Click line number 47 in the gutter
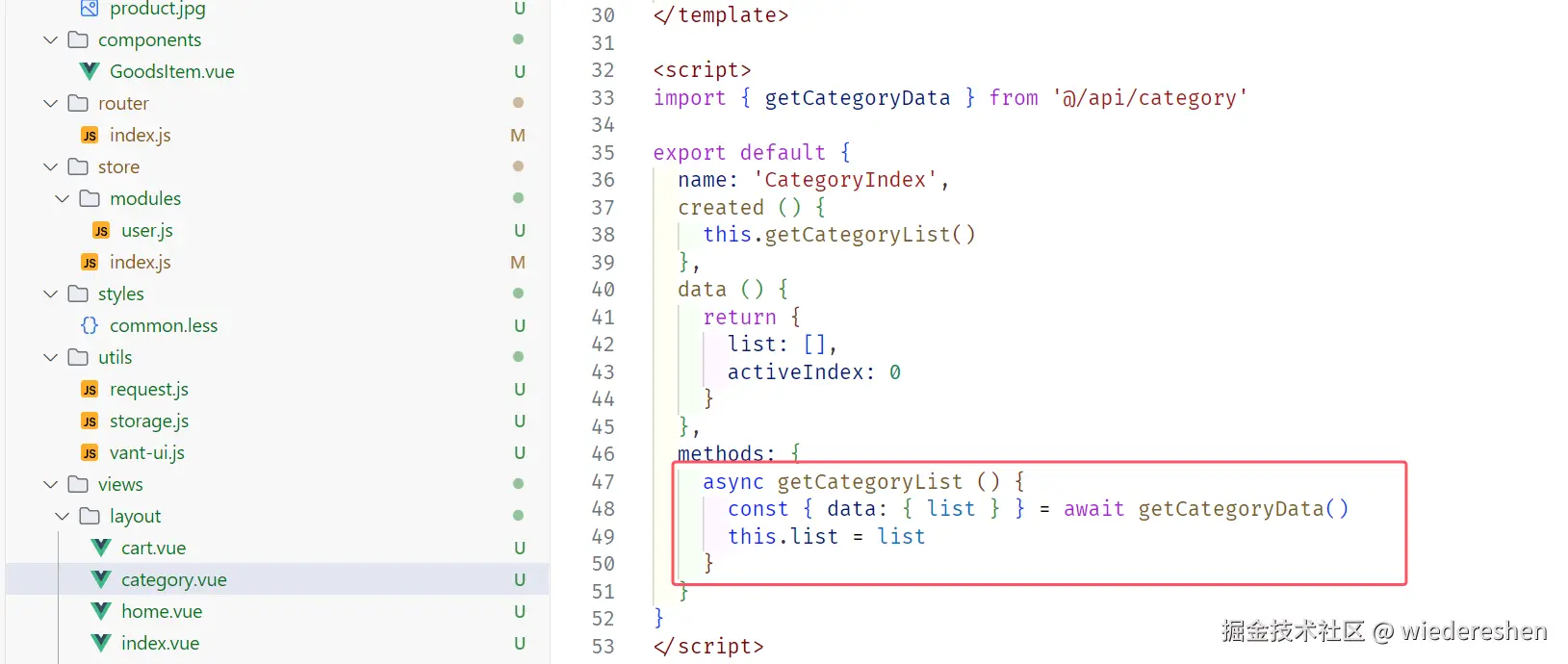The image size is (1568, 664). (604, 481)
